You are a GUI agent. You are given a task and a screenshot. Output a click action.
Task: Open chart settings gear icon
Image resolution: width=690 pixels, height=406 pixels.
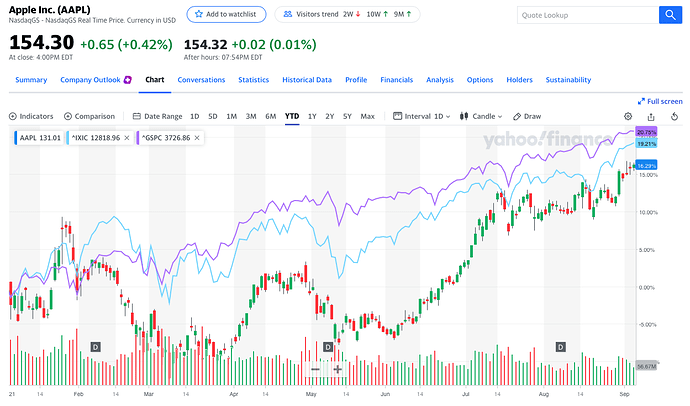point(628,116)
